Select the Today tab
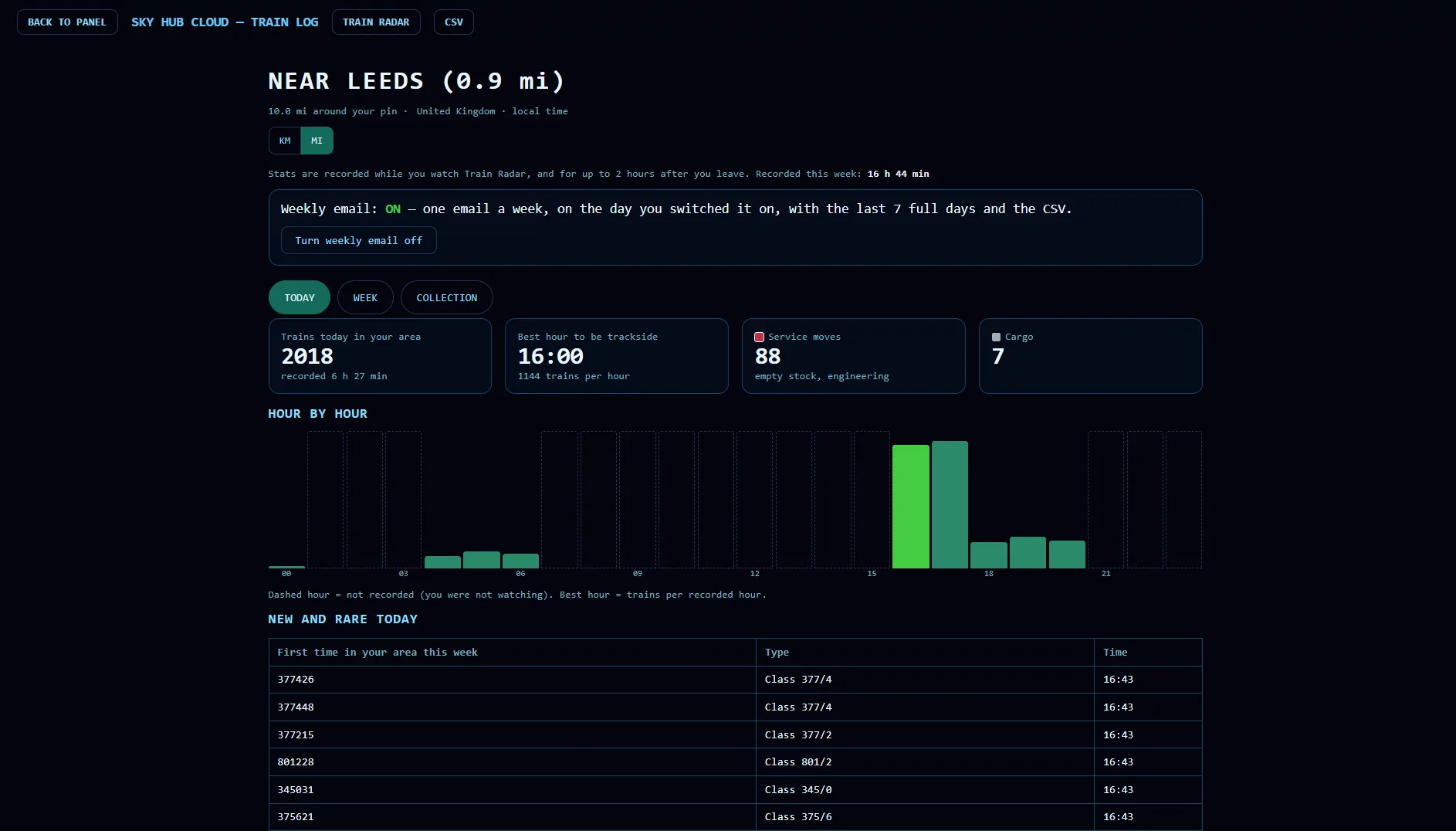This screenshot has width=1456, height=831. [300, 297]
